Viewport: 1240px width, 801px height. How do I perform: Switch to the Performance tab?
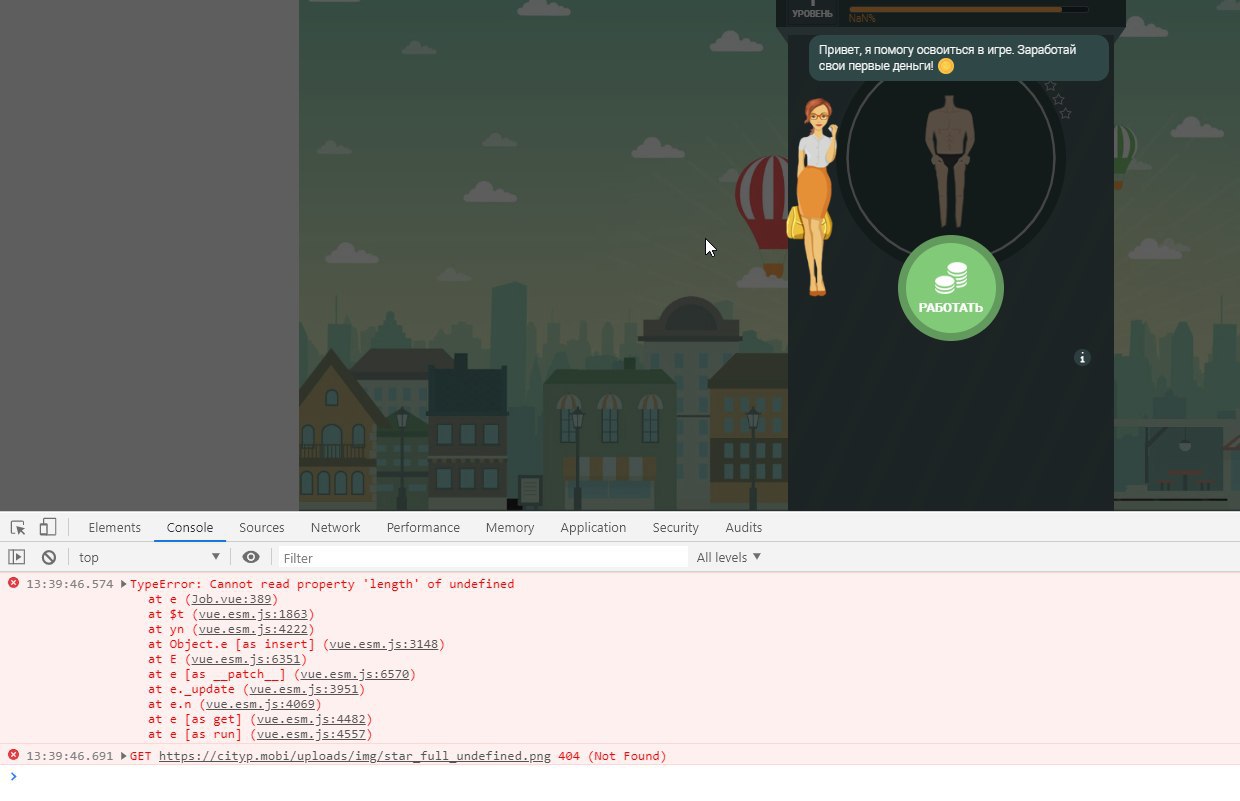point(423,527)
